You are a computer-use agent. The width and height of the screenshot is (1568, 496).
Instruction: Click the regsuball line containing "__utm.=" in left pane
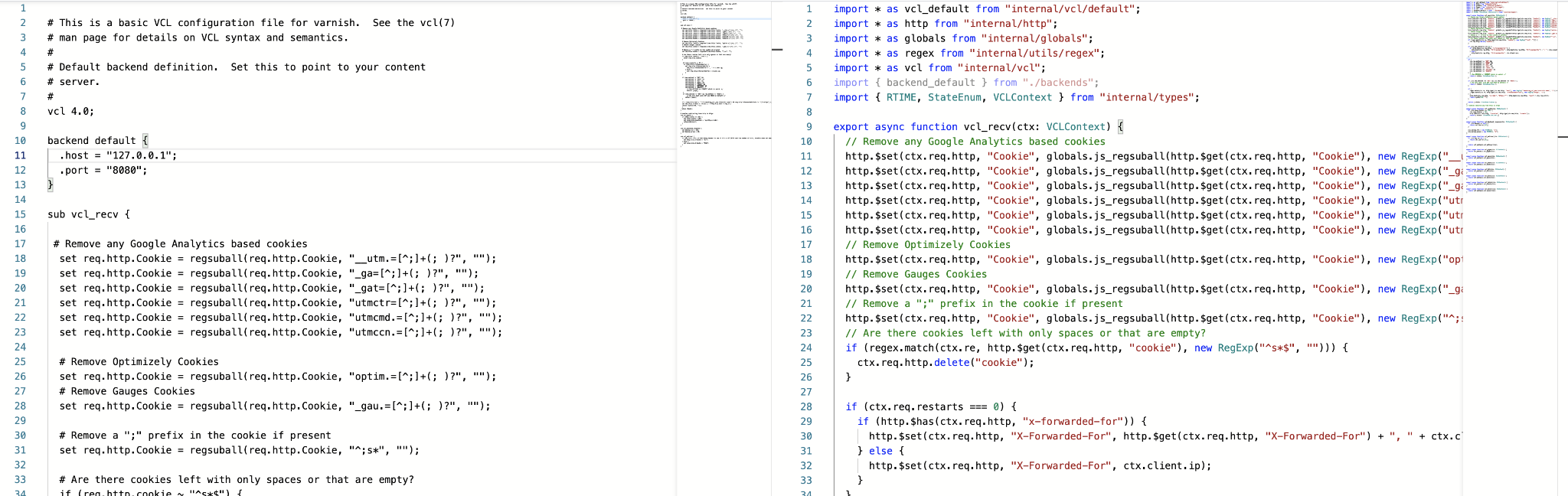278,259
